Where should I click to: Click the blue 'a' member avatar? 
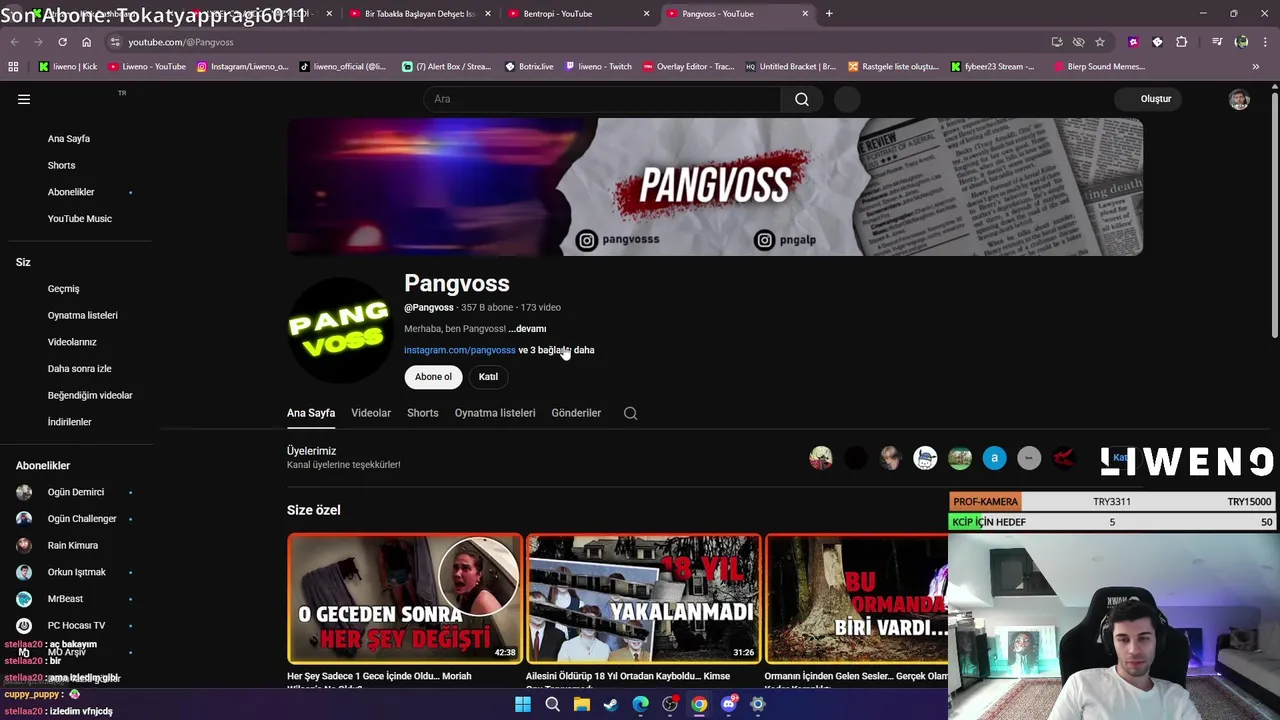(x=994, y=458)
